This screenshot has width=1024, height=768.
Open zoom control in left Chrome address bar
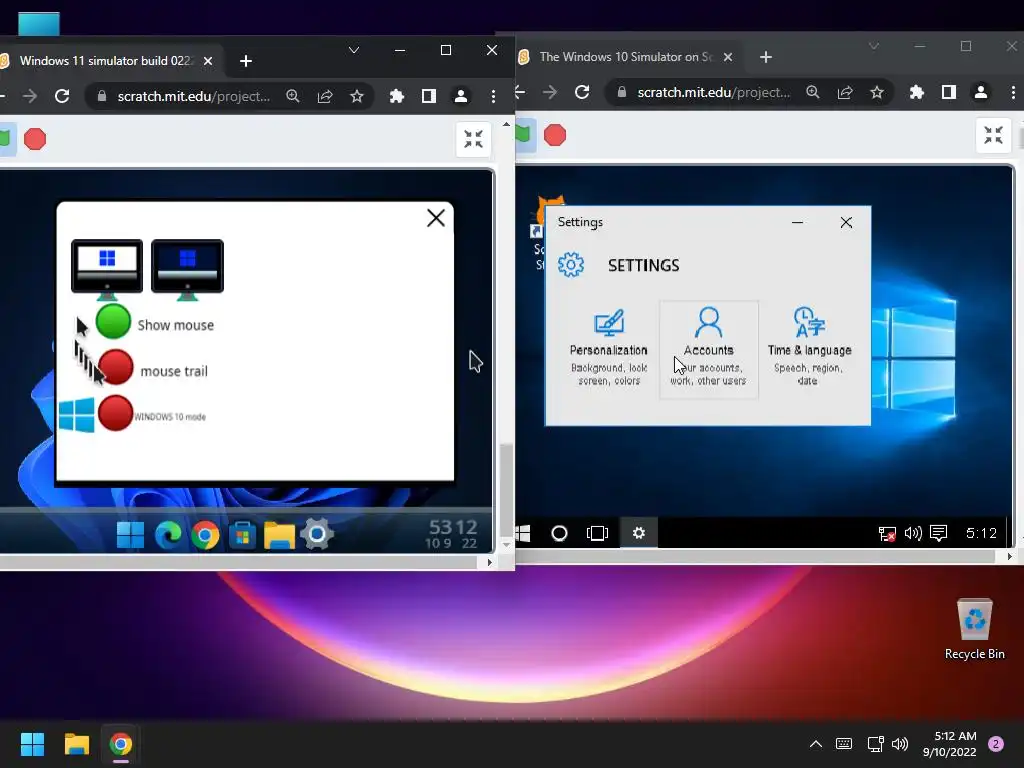point(293,97)
